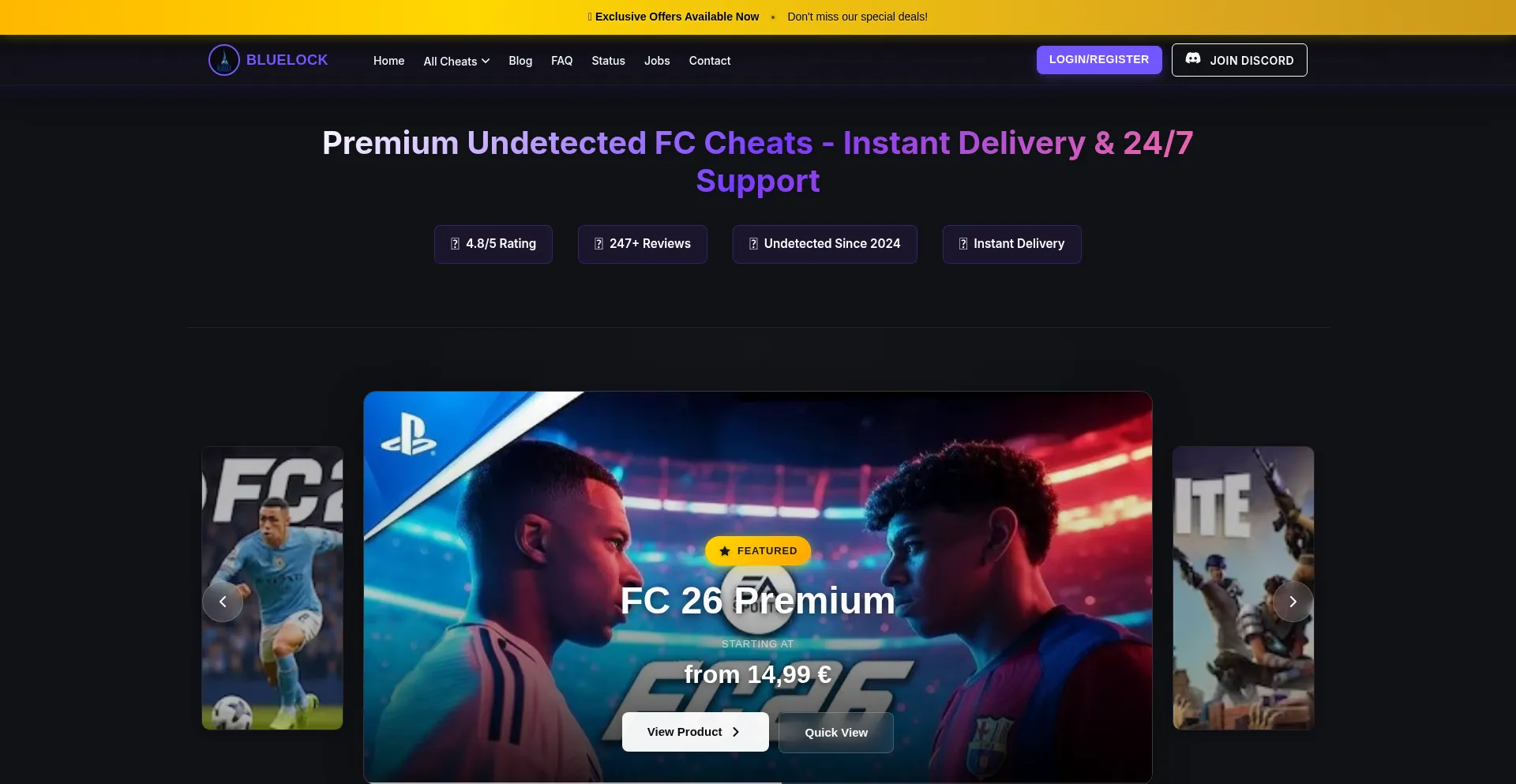Select the Fortnite thumbnail card on right

coord(1244,588)
